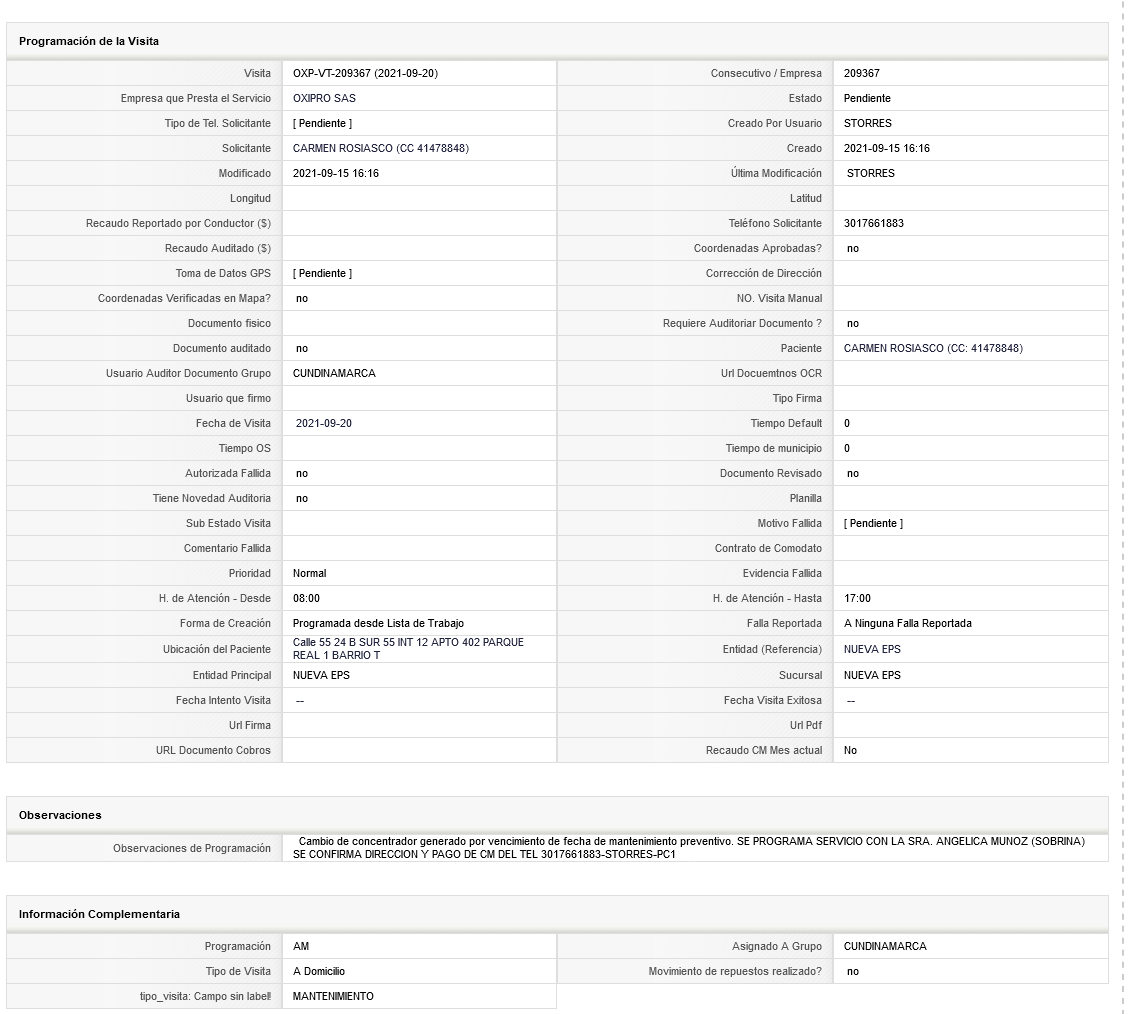Select Coordenadas Verificadas en Mapa? value no

click(x=301, y=298)
